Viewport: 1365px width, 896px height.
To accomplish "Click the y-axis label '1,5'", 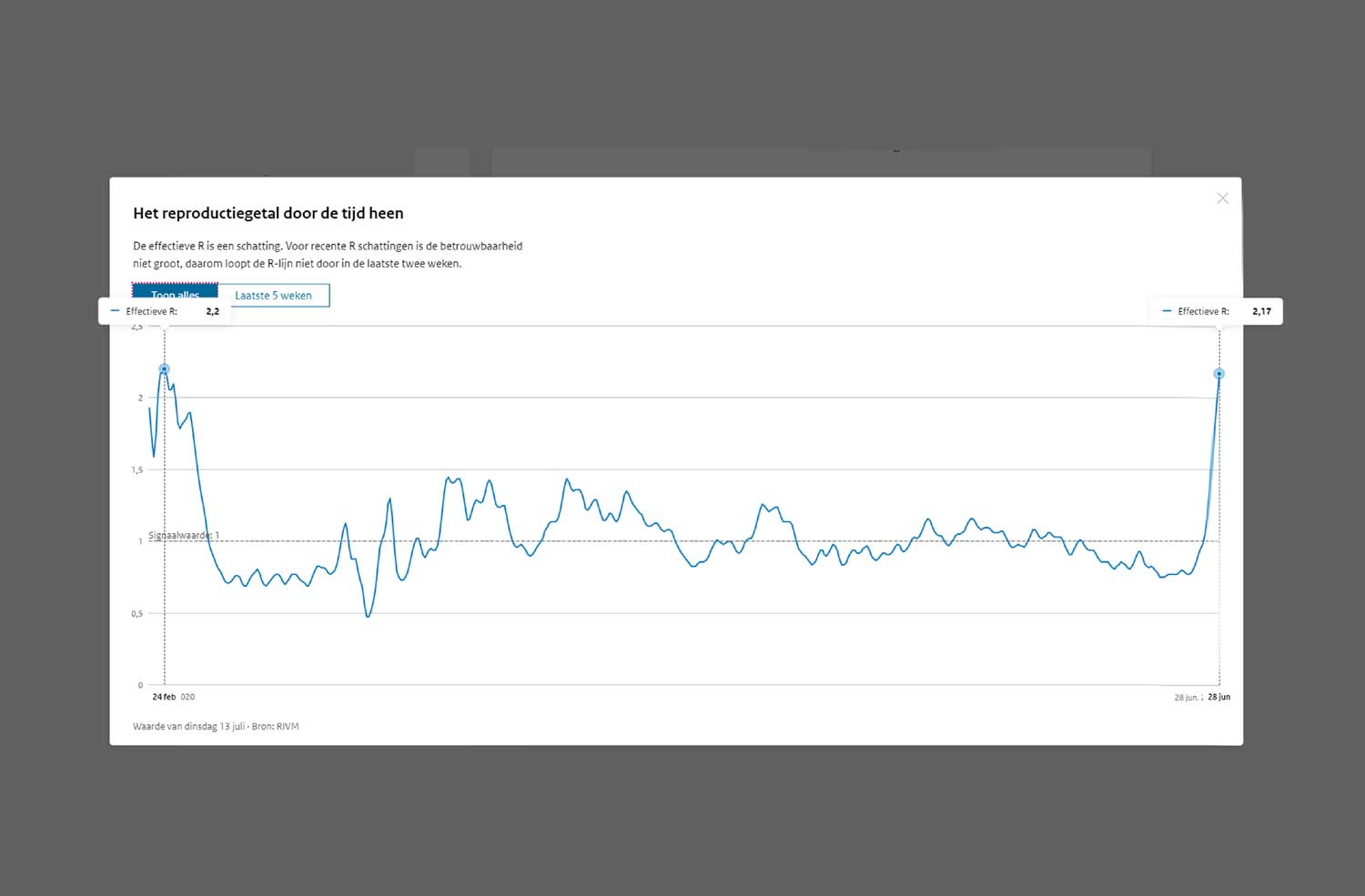I will point(137,470).
